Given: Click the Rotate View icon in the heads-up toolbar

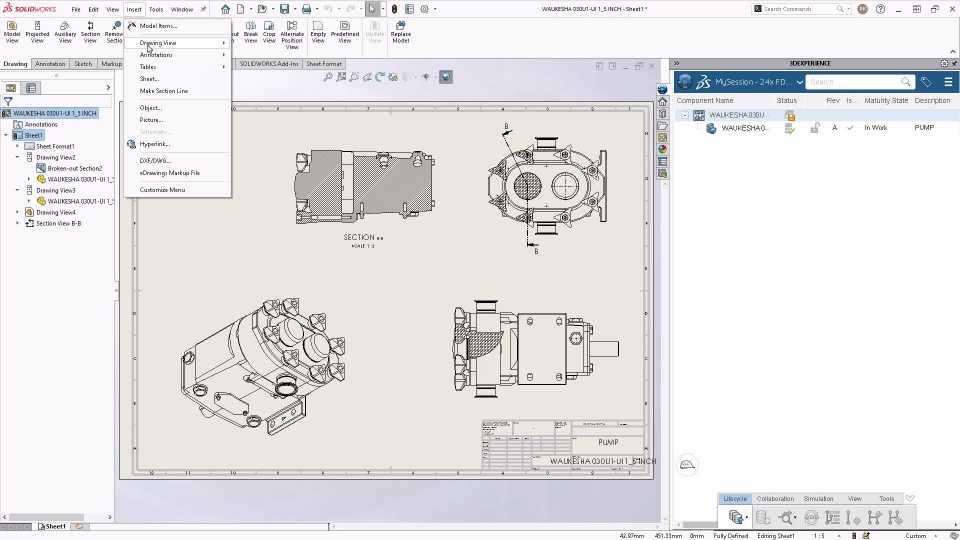Looking at the screenshot, I should point(380,77).
